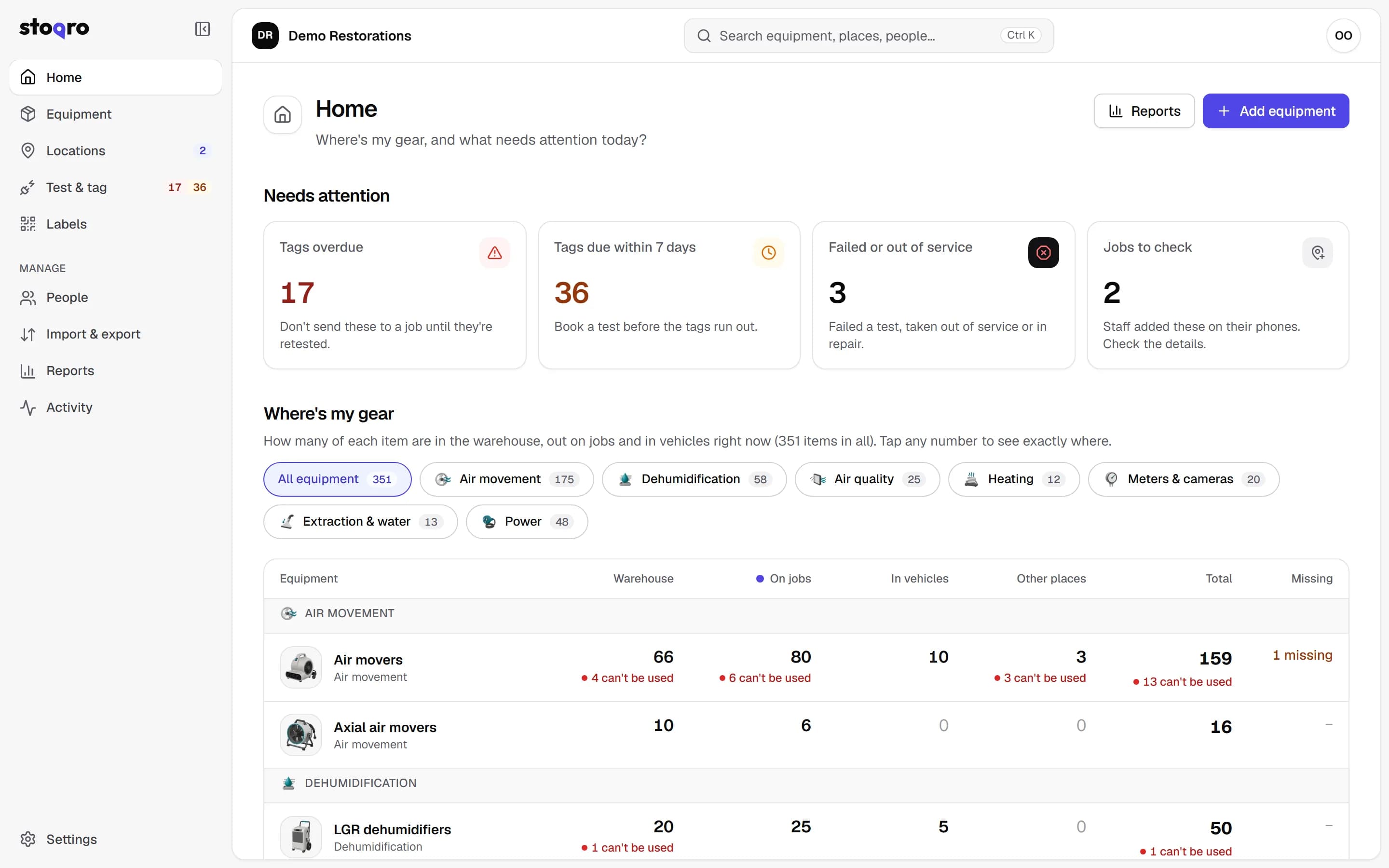
Task: Focus the search equipment field
Action: 869,36
